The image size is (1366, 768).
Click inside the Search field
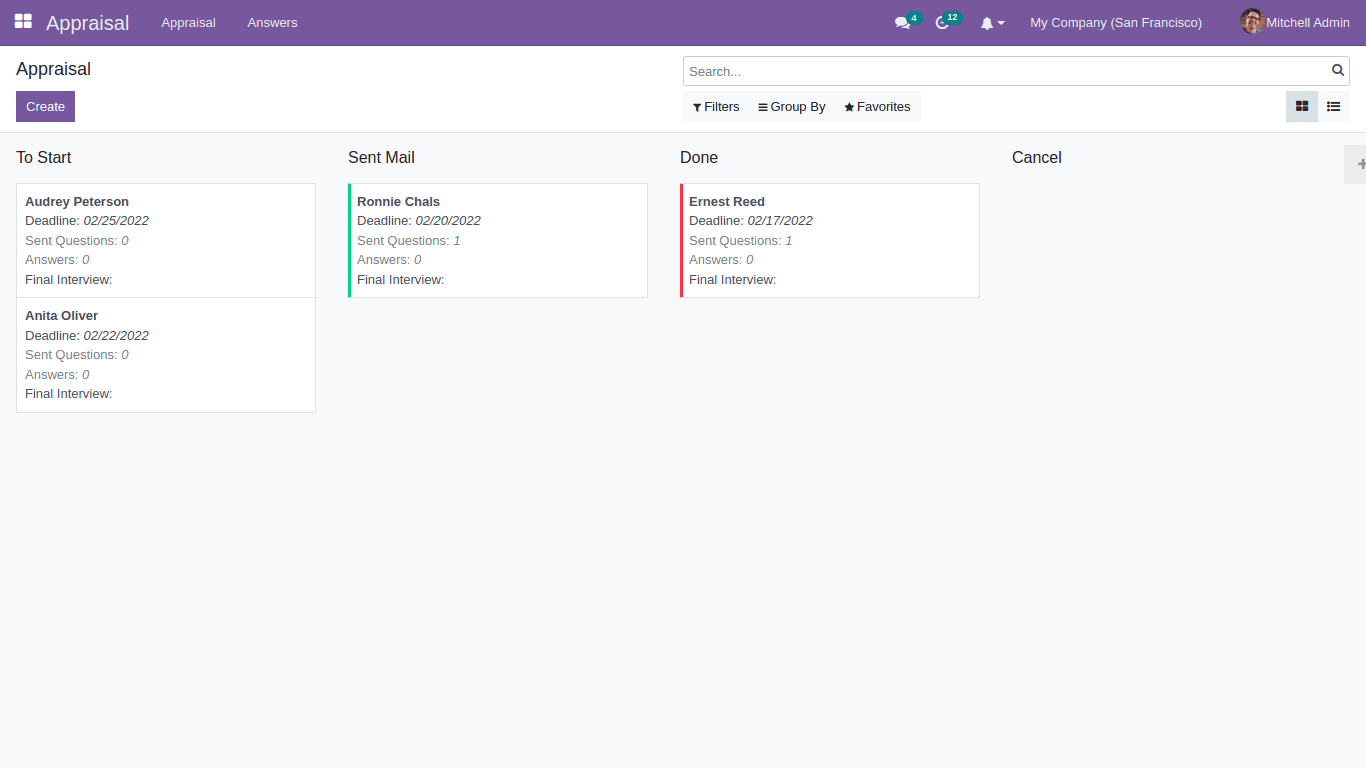pyautogui.click(x=1000, y=70)
